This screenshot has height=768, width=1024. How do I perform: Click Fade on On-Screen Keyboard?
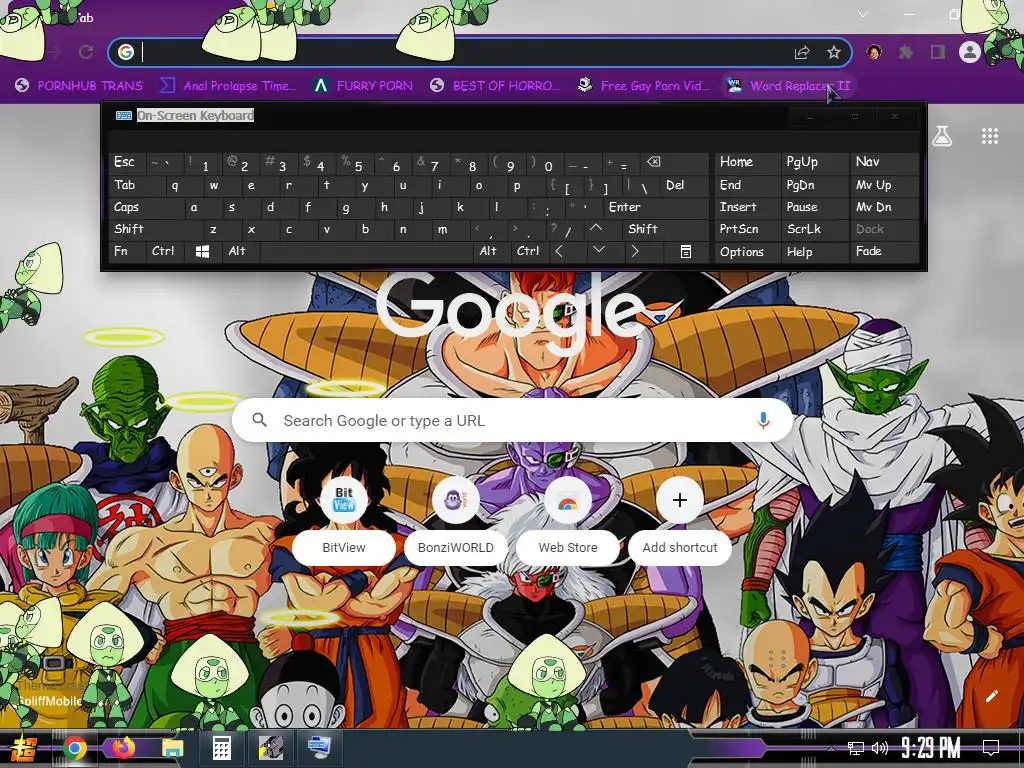[884, 251]
